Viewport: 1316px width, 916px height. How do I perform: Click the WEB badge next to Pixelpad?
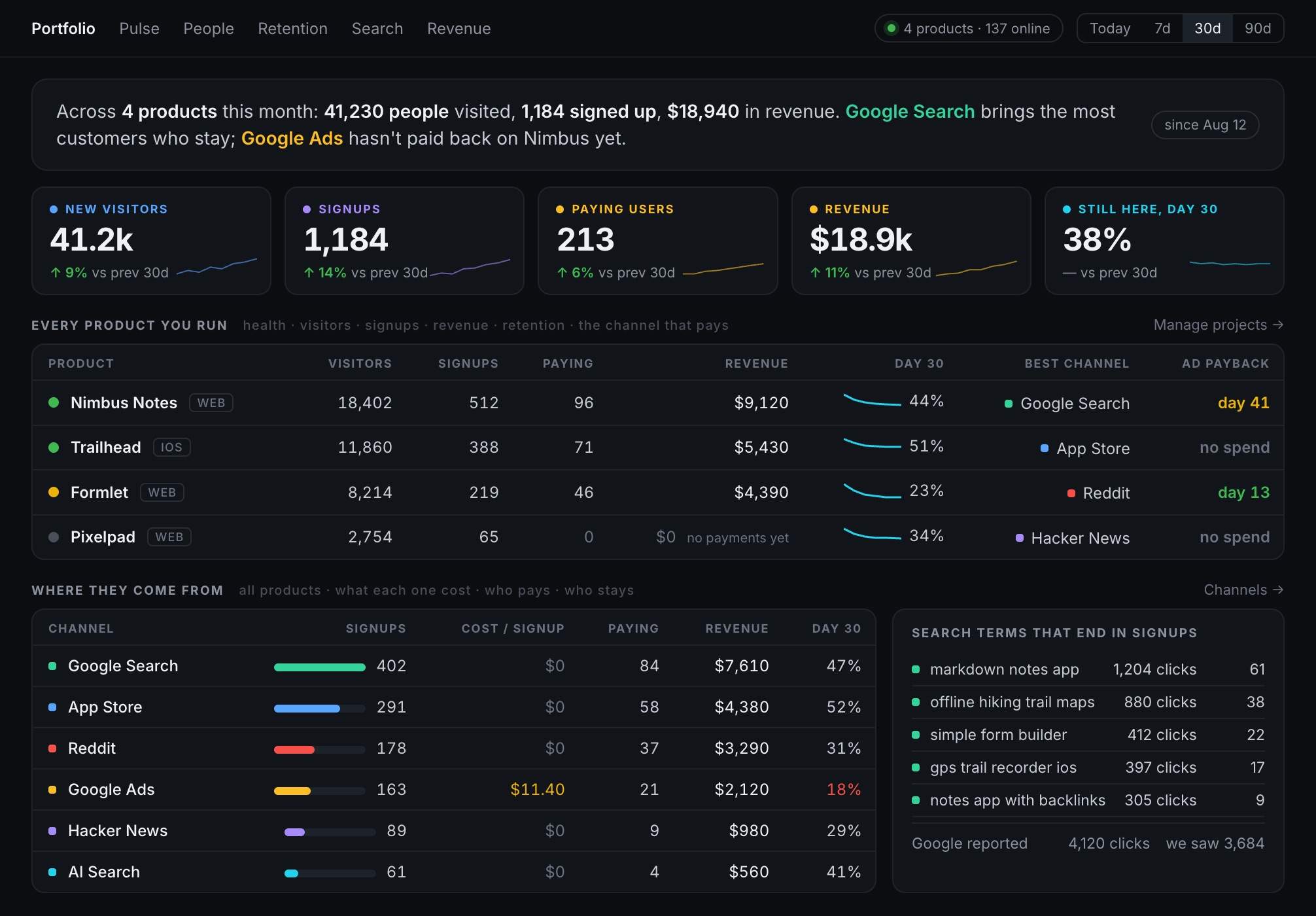169,537
